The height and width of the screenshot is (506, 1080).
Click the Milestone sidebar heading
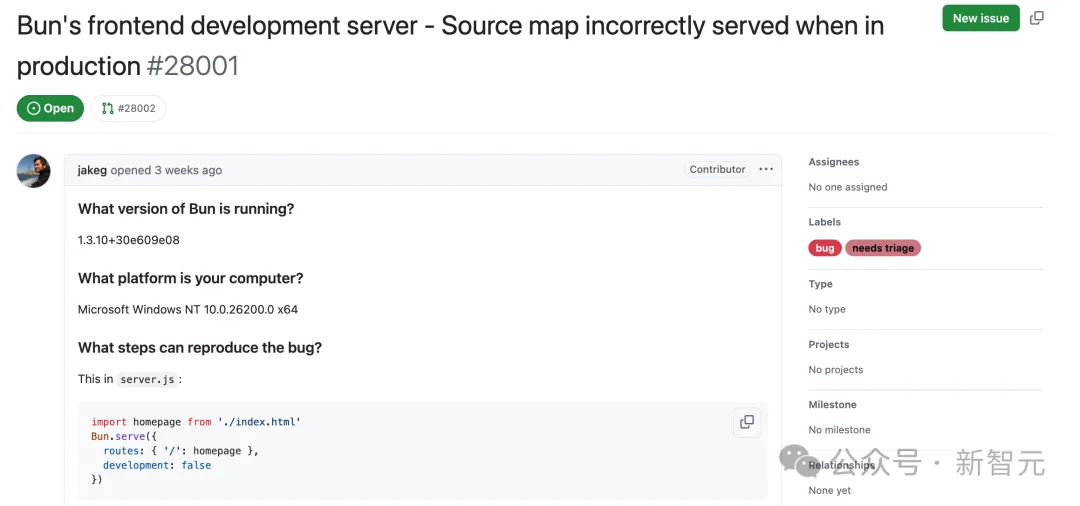pos(832,404)
